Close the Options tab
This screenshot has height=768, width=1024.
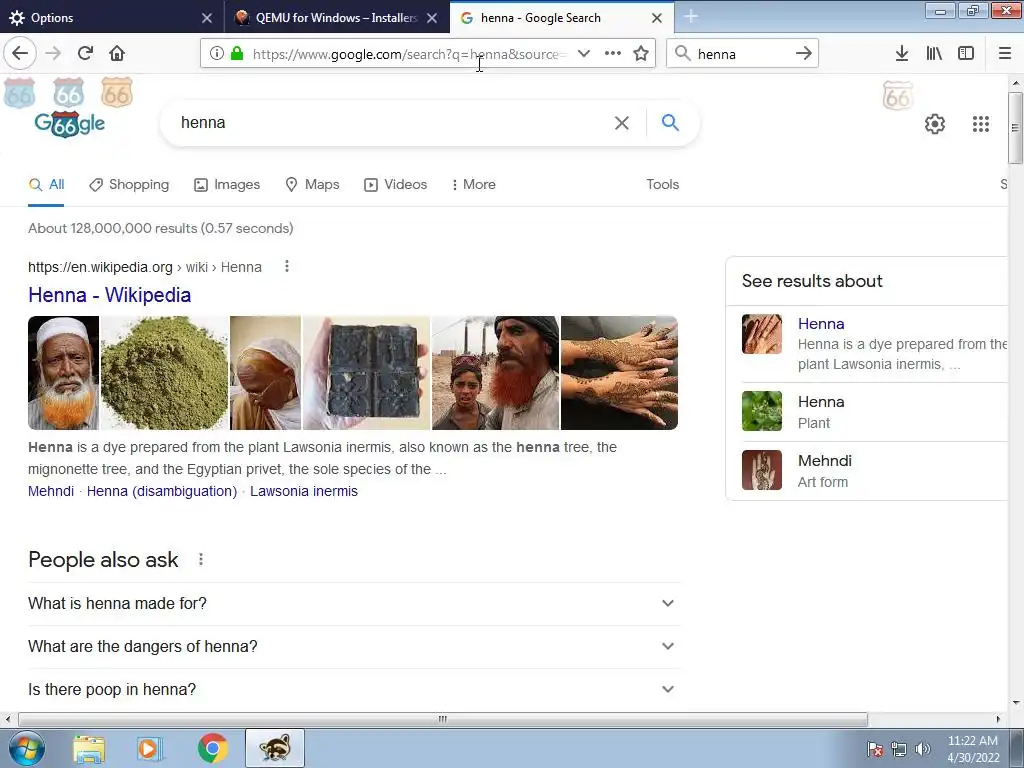coord(207,18)
